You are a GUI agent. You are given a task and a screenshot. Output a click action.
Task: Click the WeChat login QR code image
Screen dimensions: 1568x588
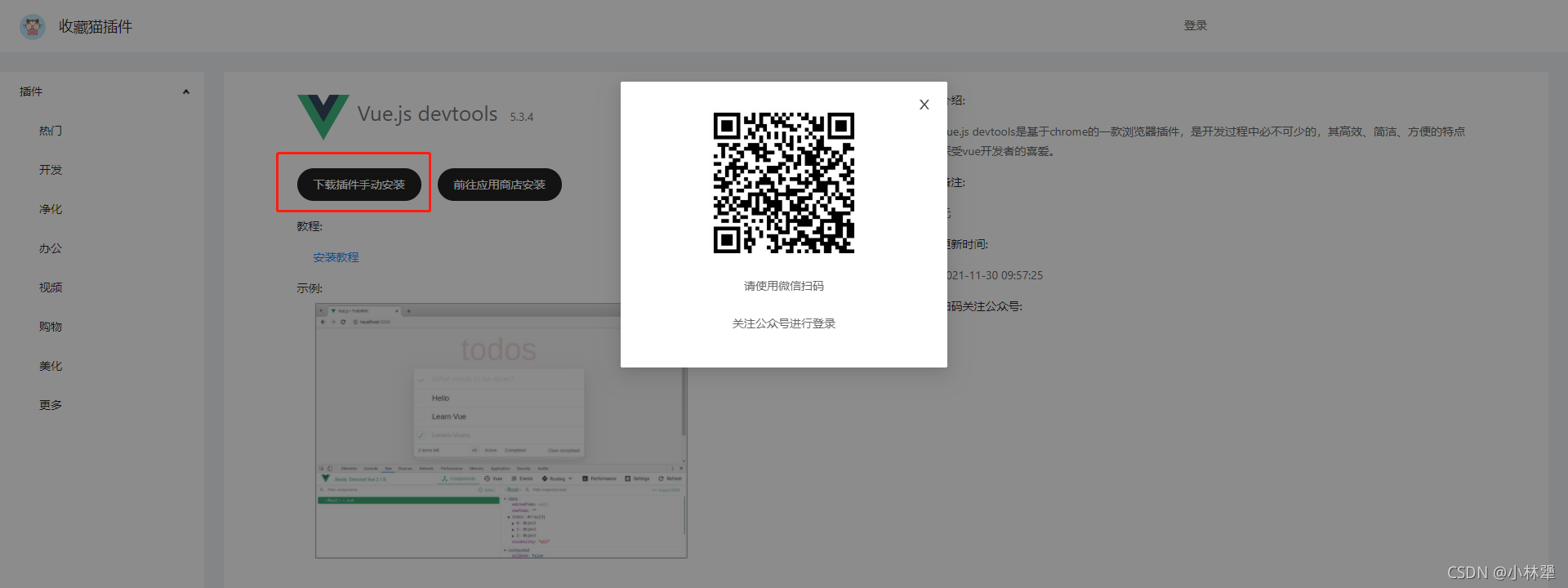pos(784,183)
